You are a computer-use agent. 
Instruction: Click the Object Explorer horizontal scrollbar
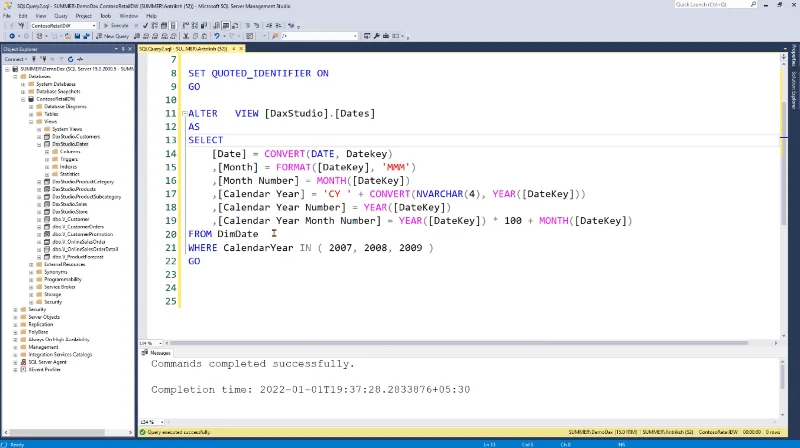tap(59, 432)
